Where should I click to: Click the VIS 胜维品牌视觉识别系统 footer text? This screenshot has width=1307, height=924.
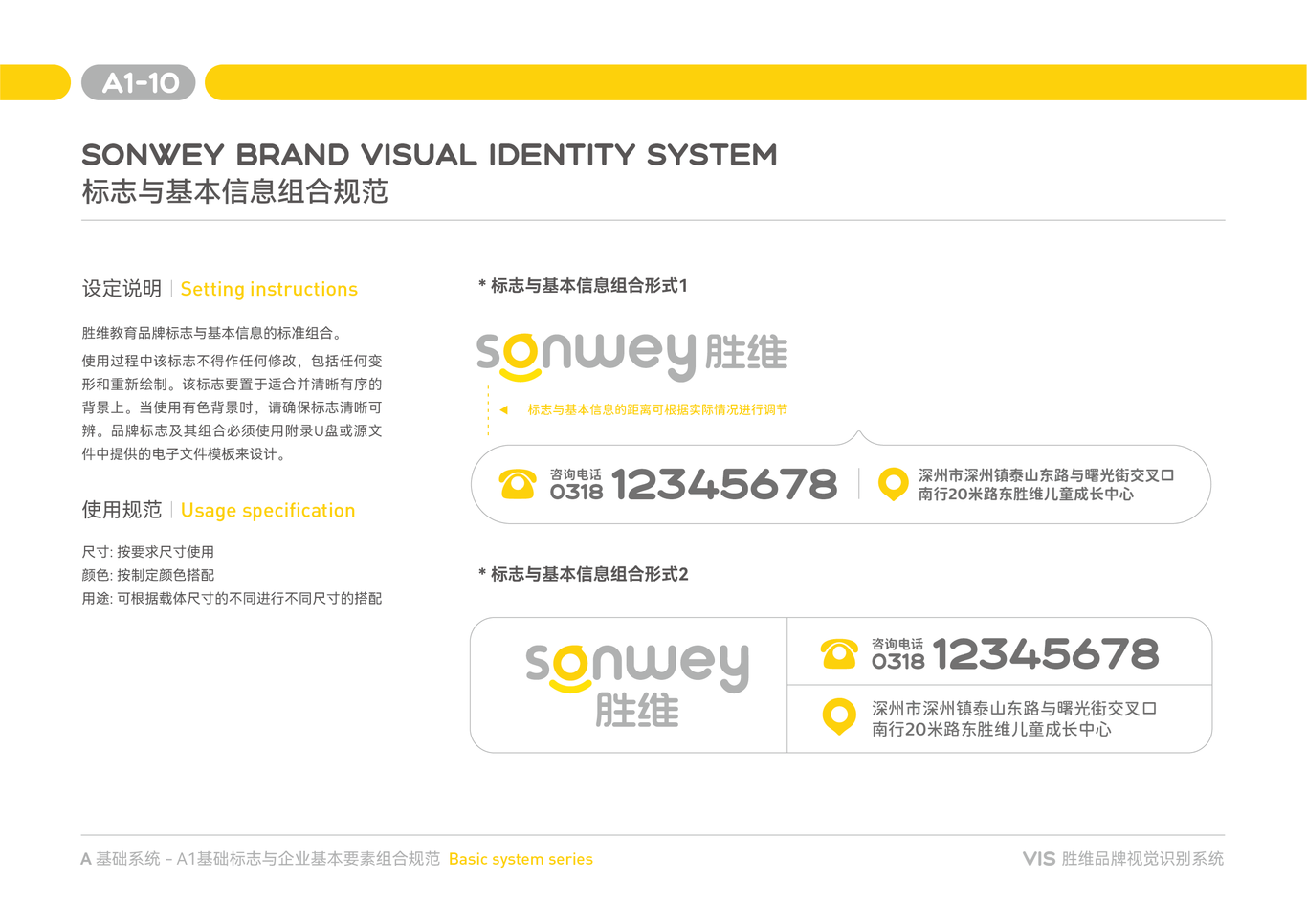click(1123, 859)
